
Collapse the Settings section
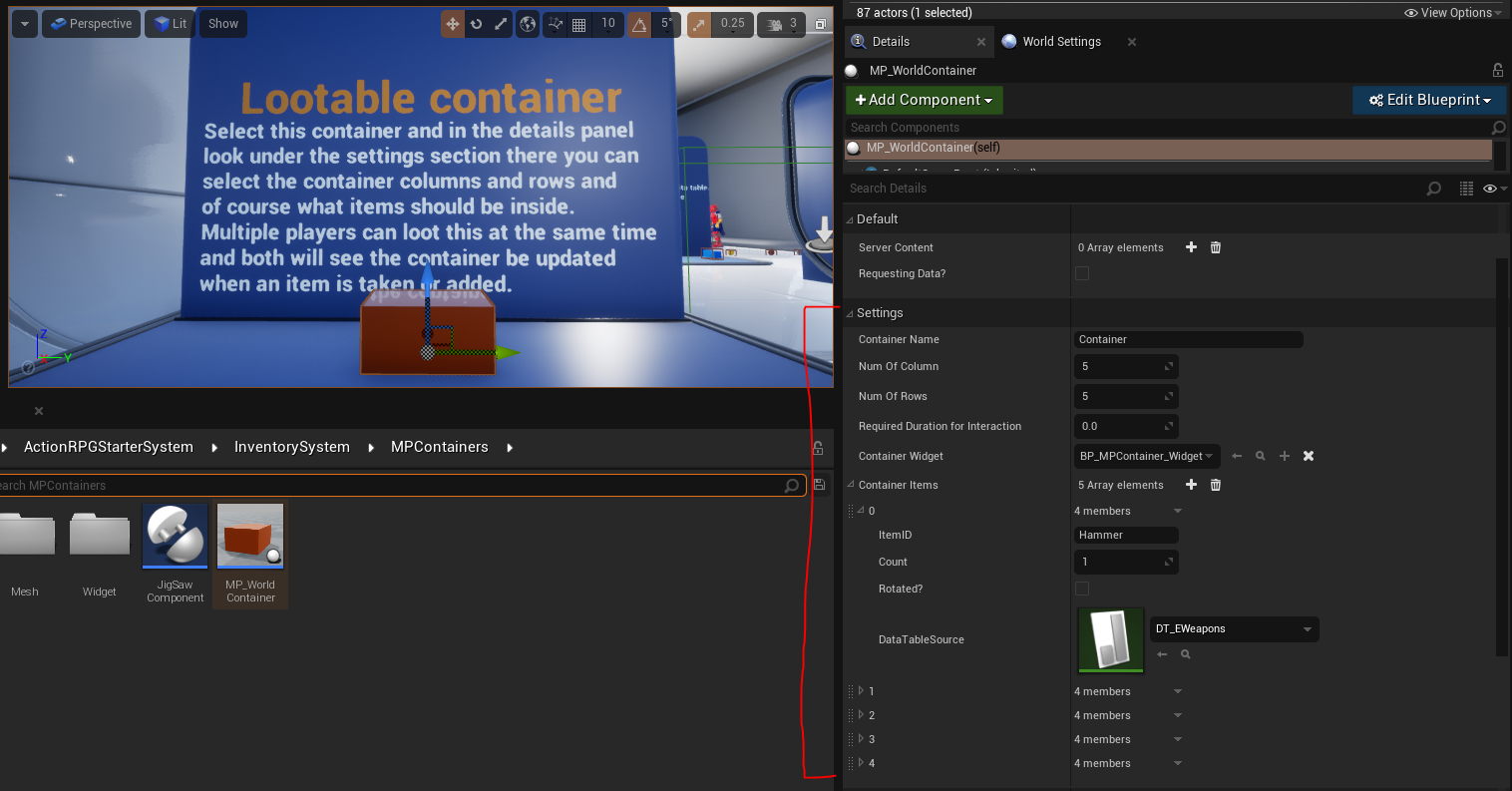point(850,313)
